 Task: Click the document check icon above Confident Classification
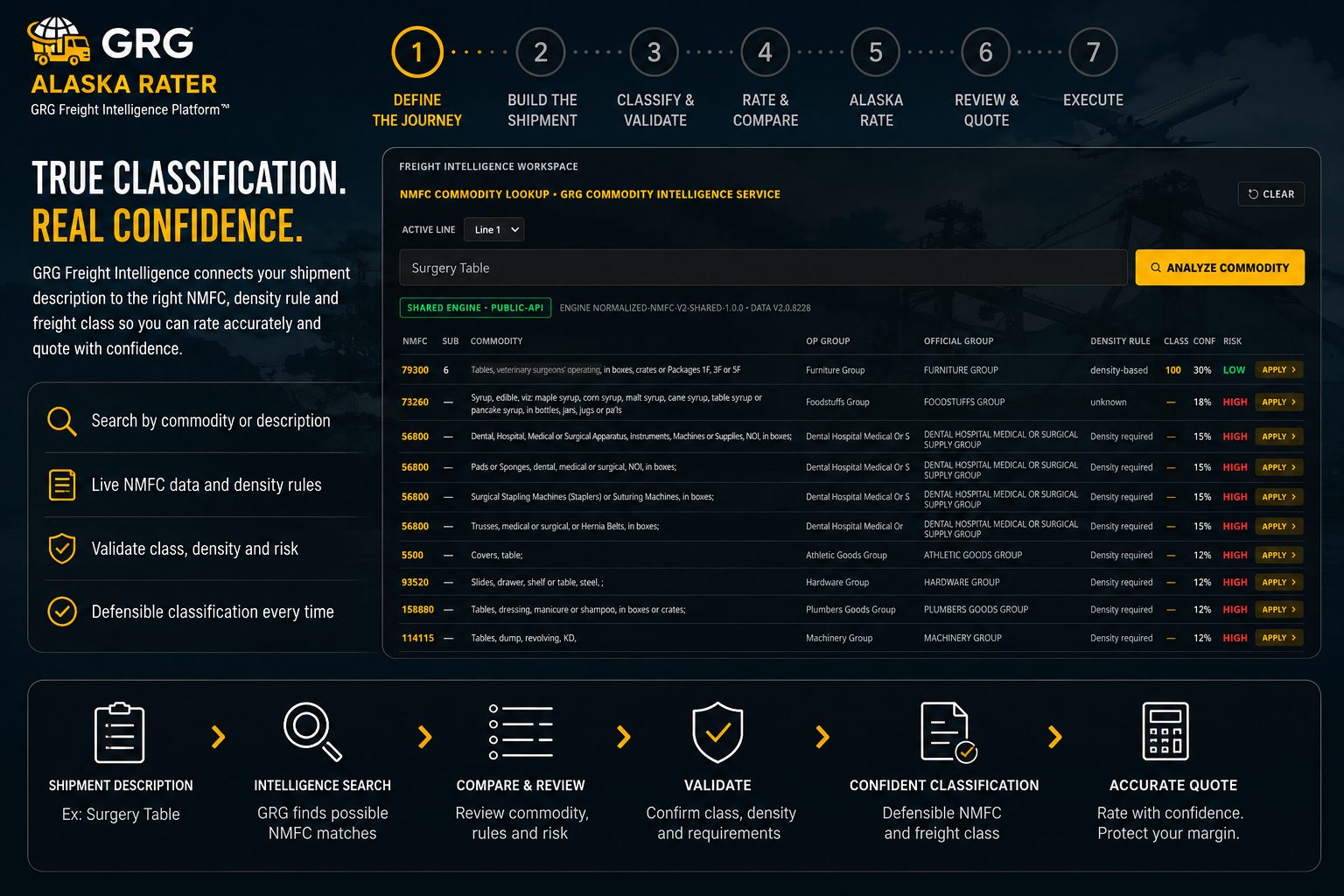tap(948, 731)
